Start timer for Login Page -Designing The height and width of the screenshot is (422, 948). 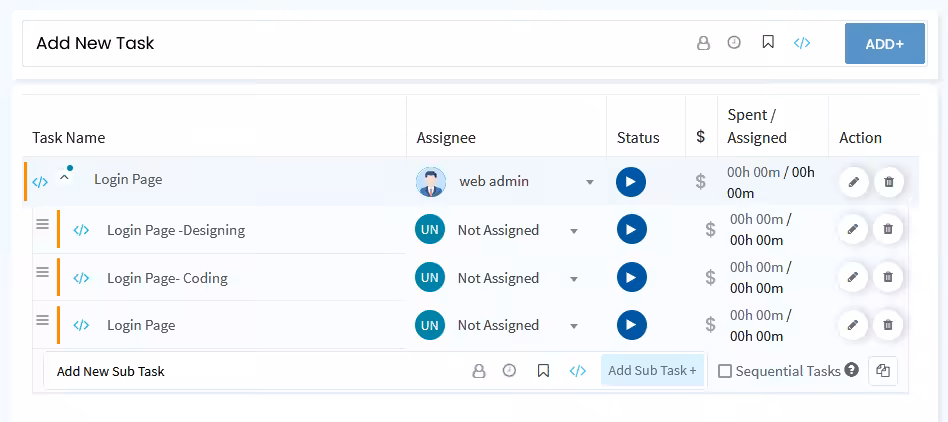coord(630,230)
